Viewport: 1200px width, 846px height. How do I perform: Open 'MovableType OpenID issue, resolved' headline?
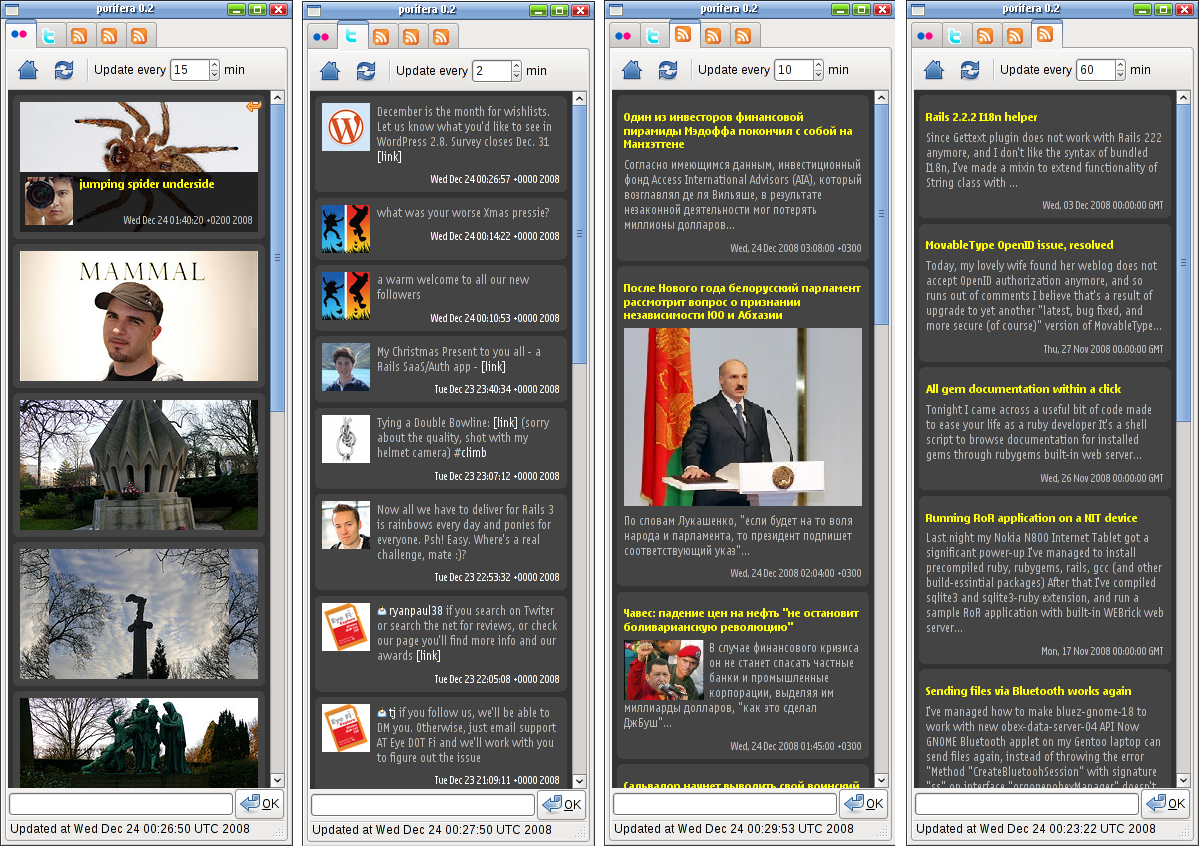1019,245
